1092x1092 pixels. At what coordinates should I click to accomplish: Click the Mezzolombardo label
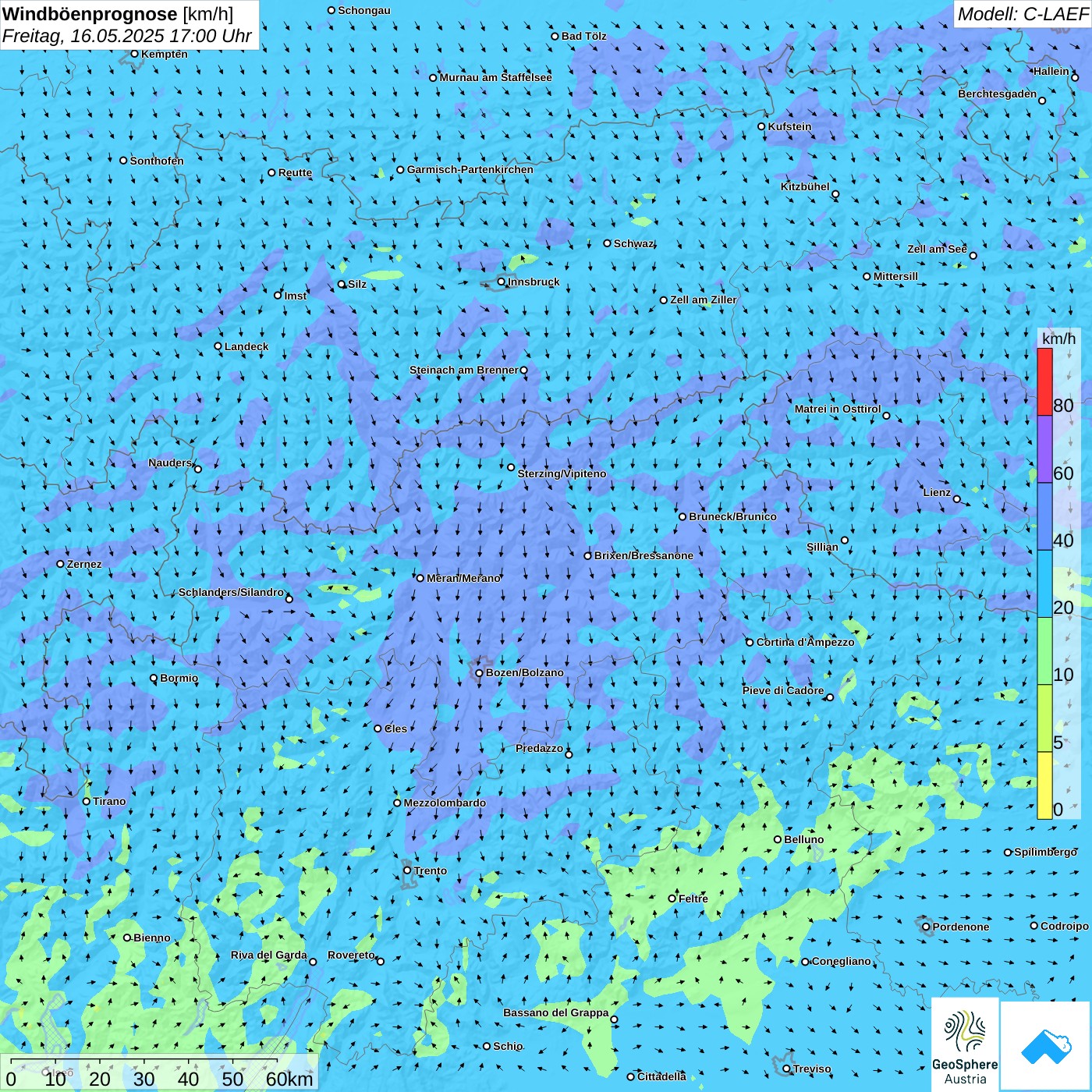pyautogui.click(x=445, y=803)
